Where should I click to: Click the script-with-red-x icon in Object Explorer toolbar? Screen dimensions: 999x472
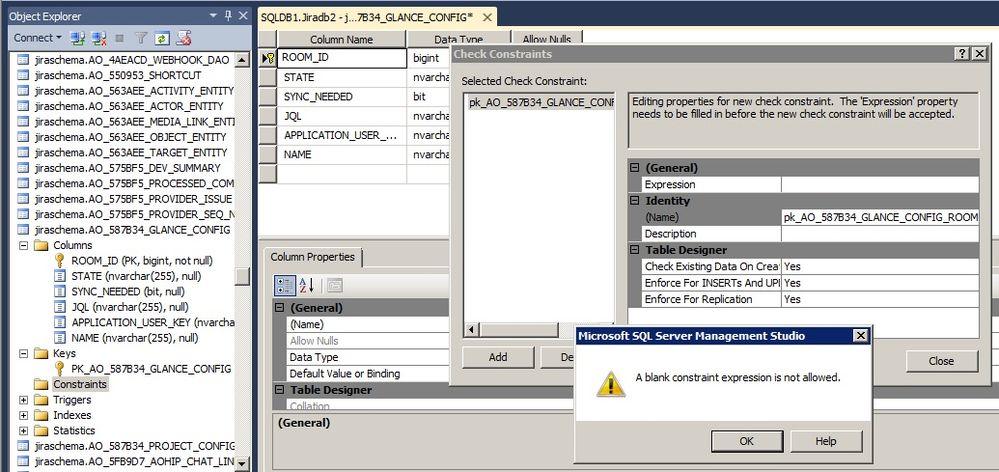(x=183, y=38)
